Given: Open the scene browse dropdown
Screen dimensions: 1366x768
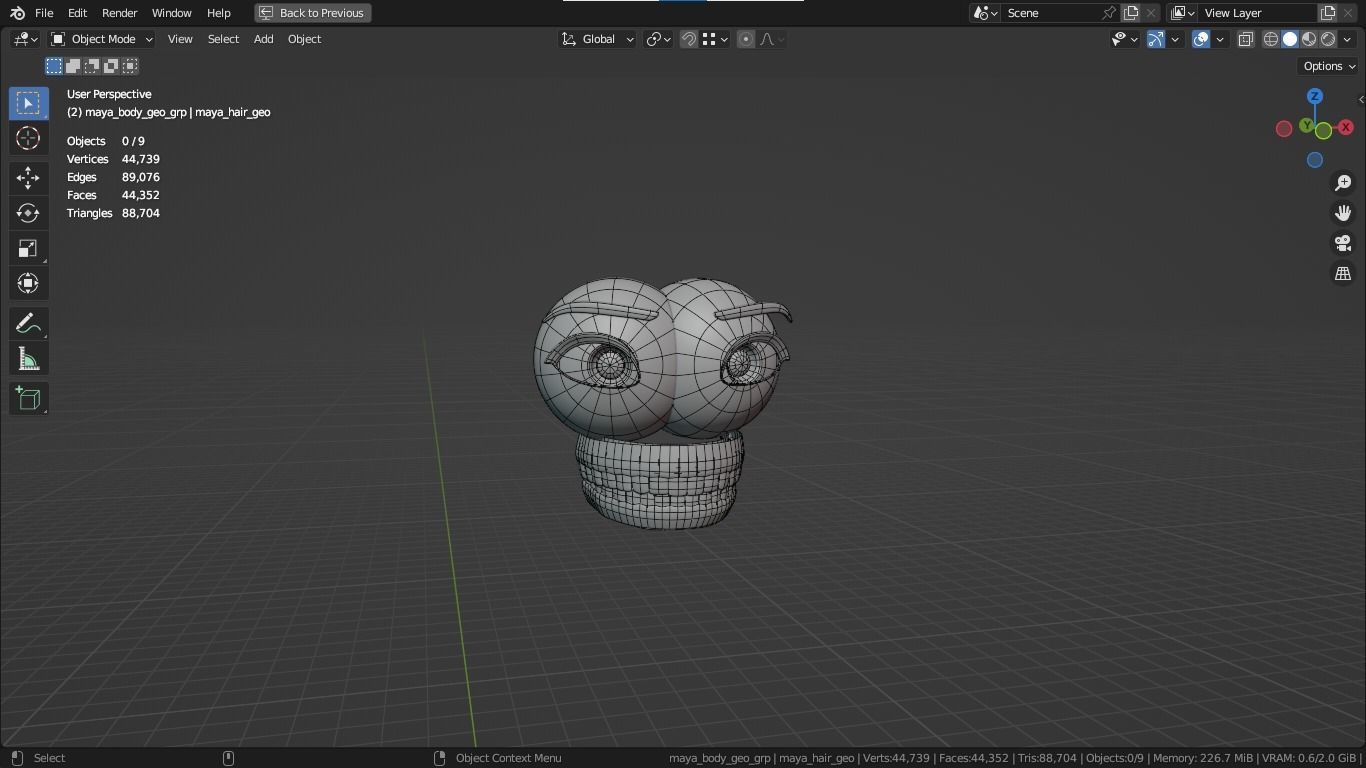Looking at the screenshot, I should click(985, 13).
